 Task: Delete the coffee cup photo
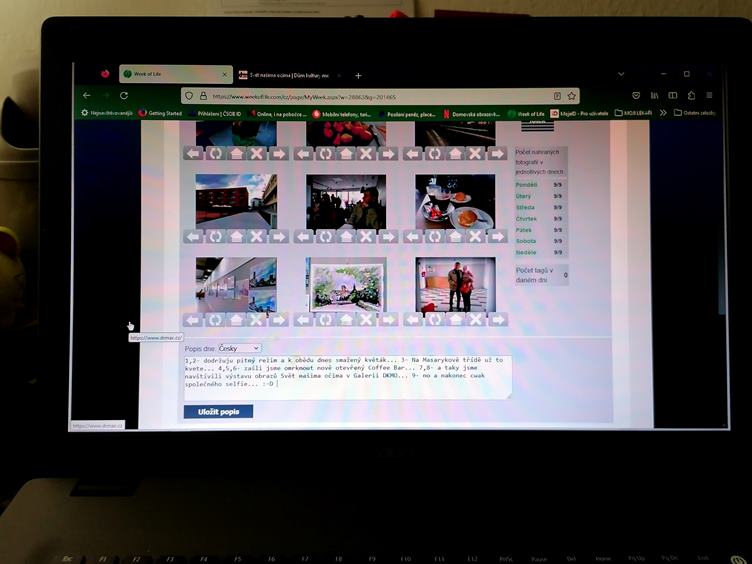(476, 237)
